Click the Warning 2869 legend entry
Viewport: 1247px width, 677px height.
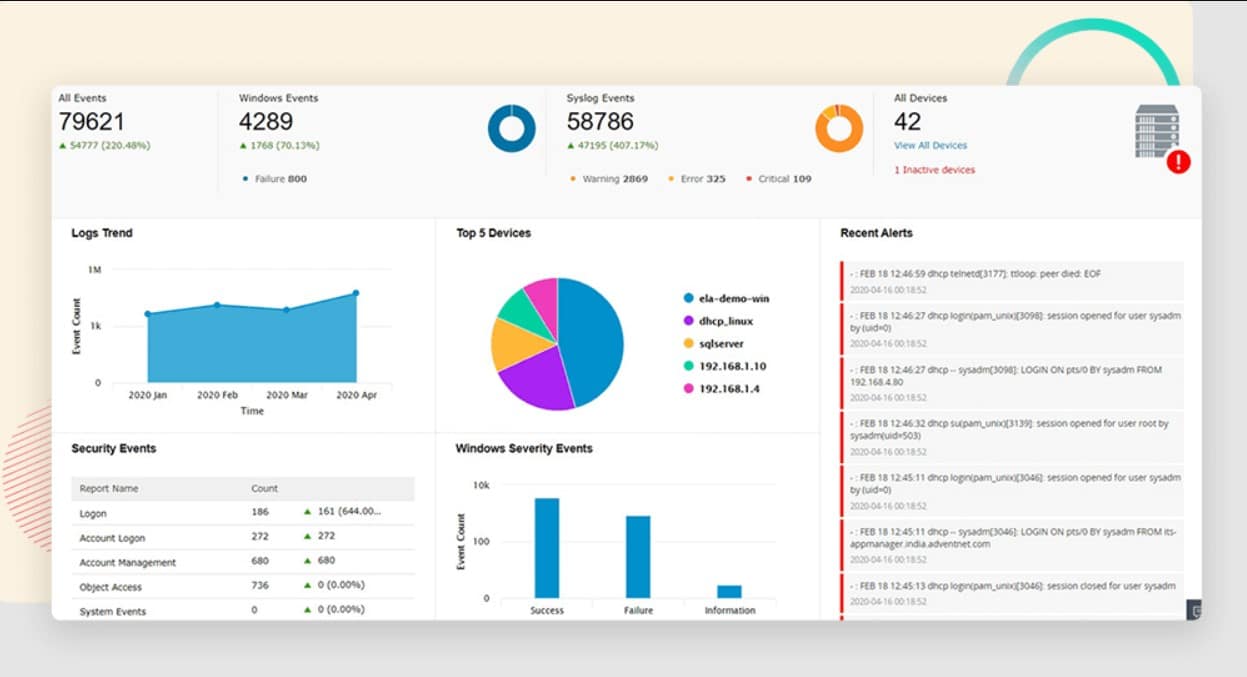coord(609,179)
